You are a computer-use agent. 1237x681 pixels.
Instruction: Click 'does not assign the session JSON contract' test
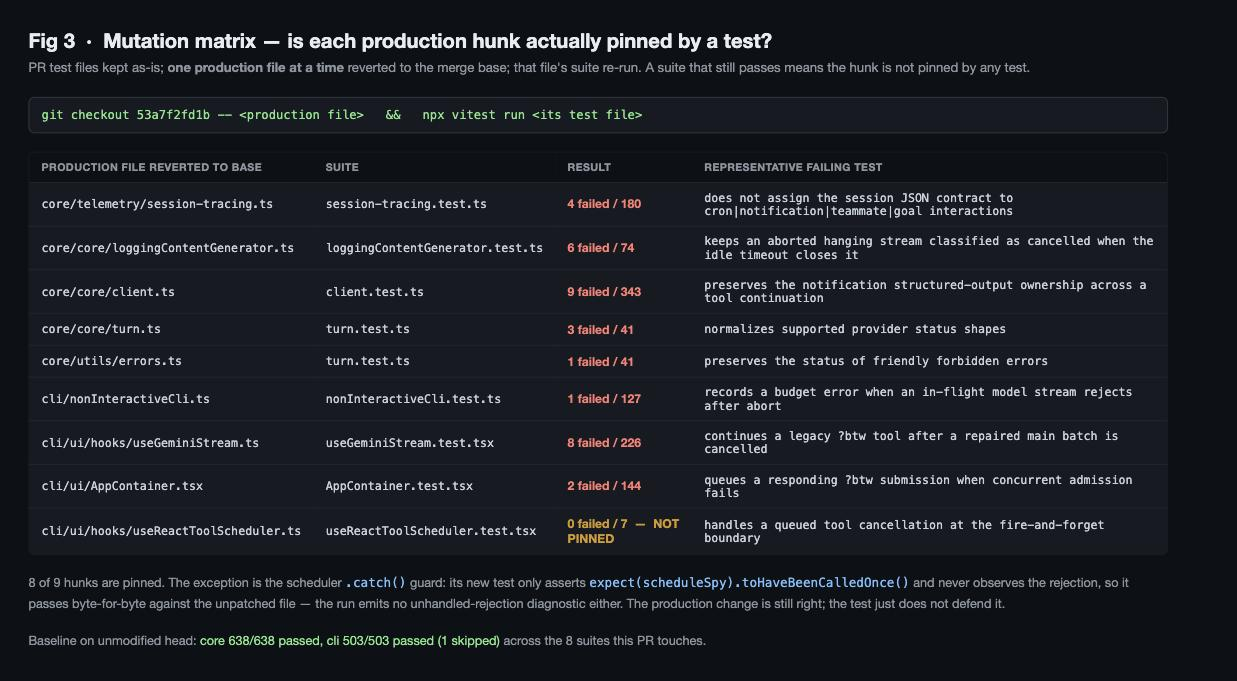[859, 204]
